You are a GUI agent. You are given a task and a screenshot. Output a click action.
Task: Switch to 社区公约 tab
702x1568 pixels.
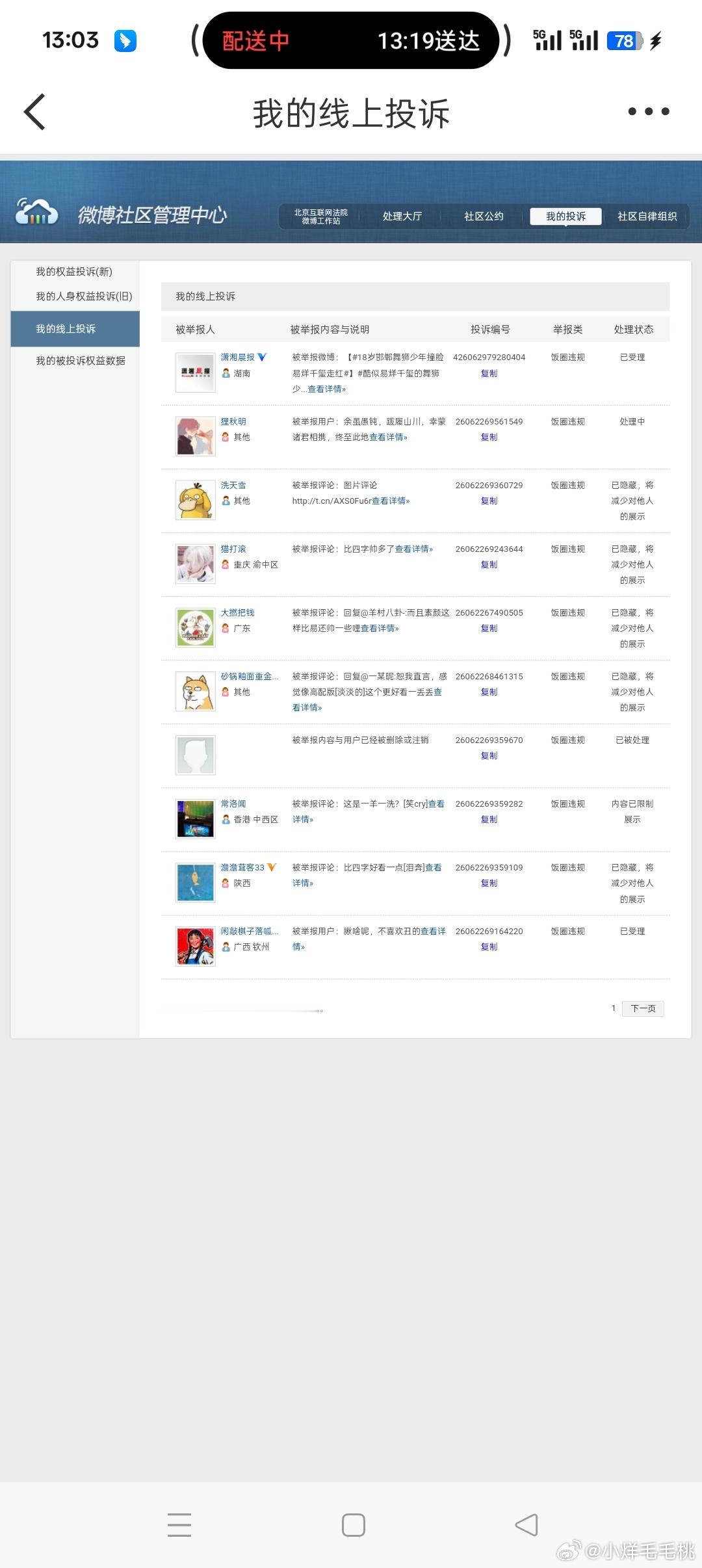pyautogui.click(x=484, y=216)
